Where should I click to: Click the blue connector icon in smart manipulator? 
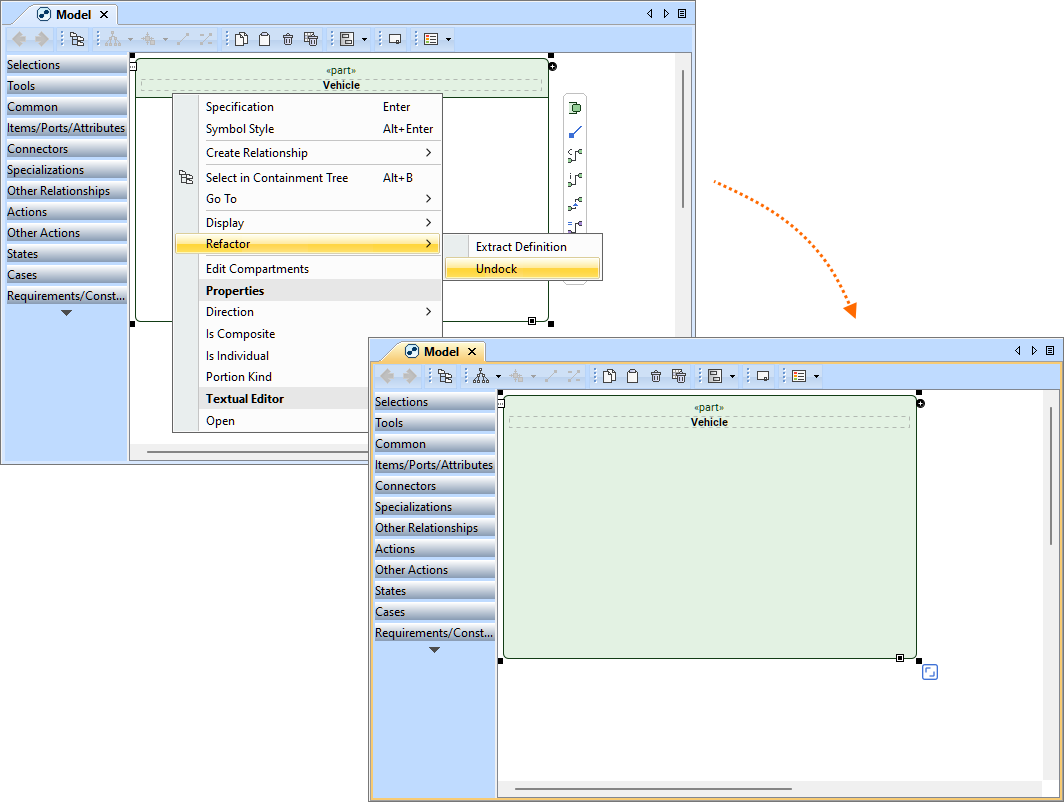[575, 132]
